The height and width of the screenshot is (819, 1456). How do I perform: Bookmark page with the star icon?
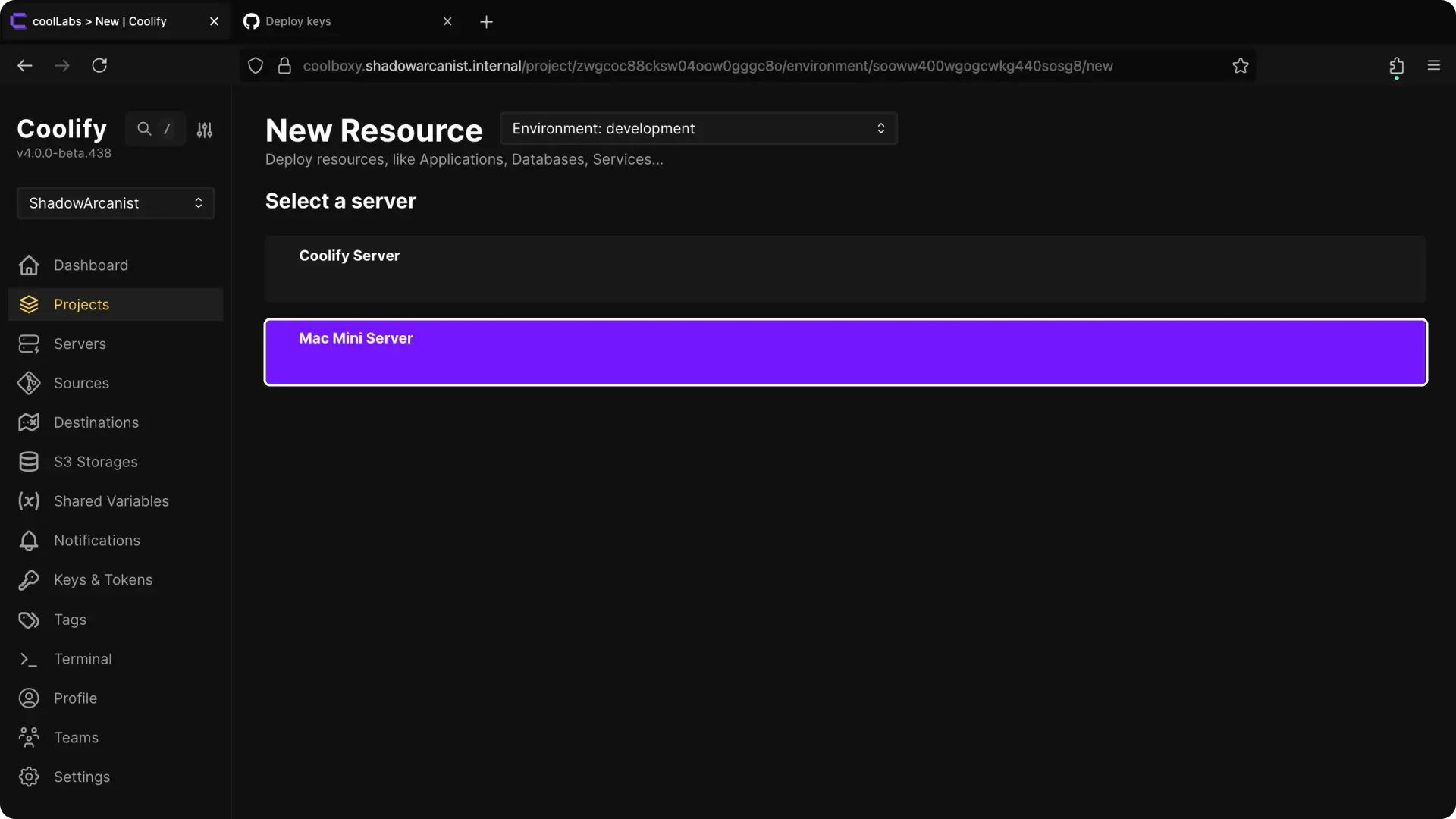1241,66
